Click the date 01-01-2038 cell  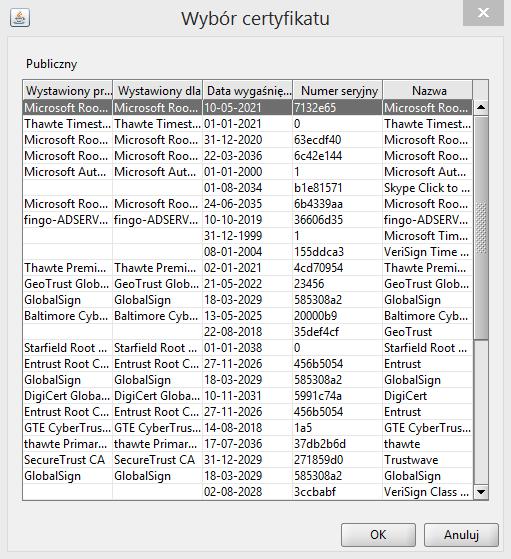(x=247, y=348)
